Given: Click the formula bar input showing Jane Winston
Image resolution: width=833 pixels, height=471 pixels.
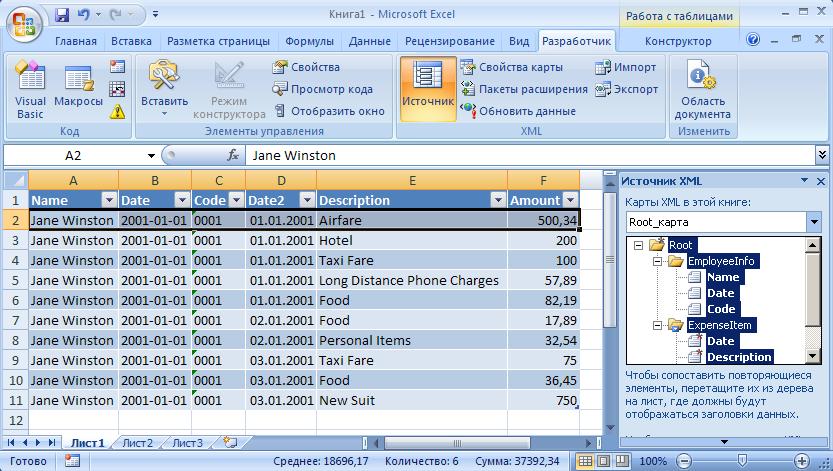Looking at the screenshot, I should pyautogui.click(x=530, y=156).
